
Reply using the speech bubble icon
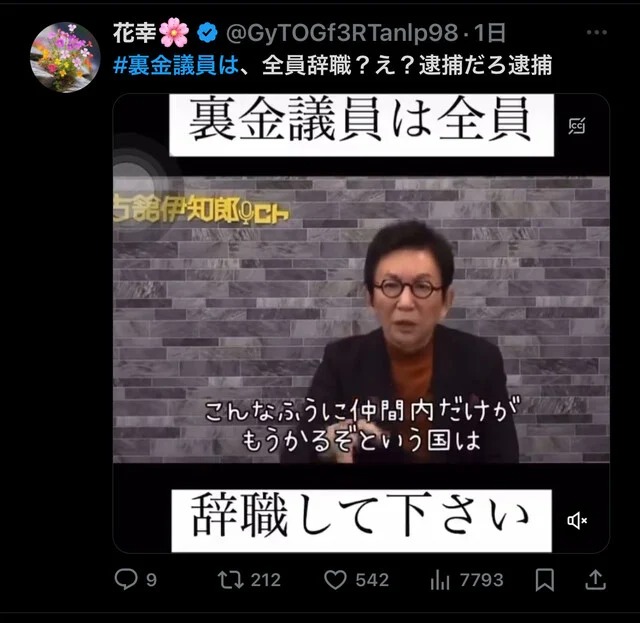pos(126,580)
